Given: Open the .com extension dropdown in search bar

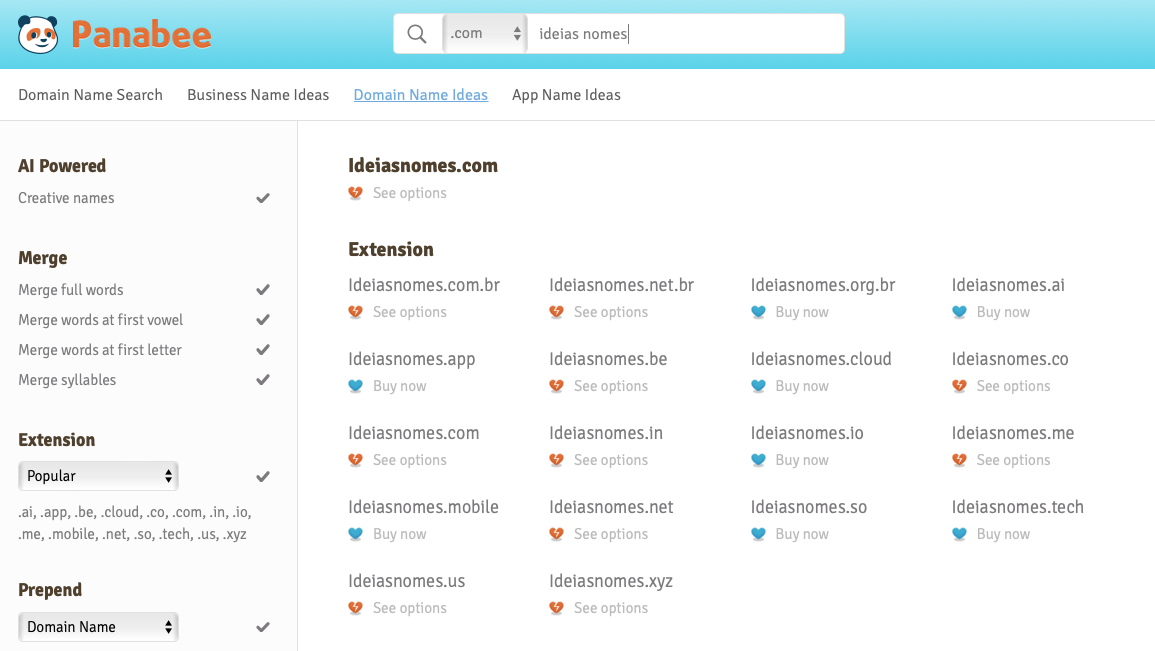Looking at the screenshot, I should (x=485, y=34).
